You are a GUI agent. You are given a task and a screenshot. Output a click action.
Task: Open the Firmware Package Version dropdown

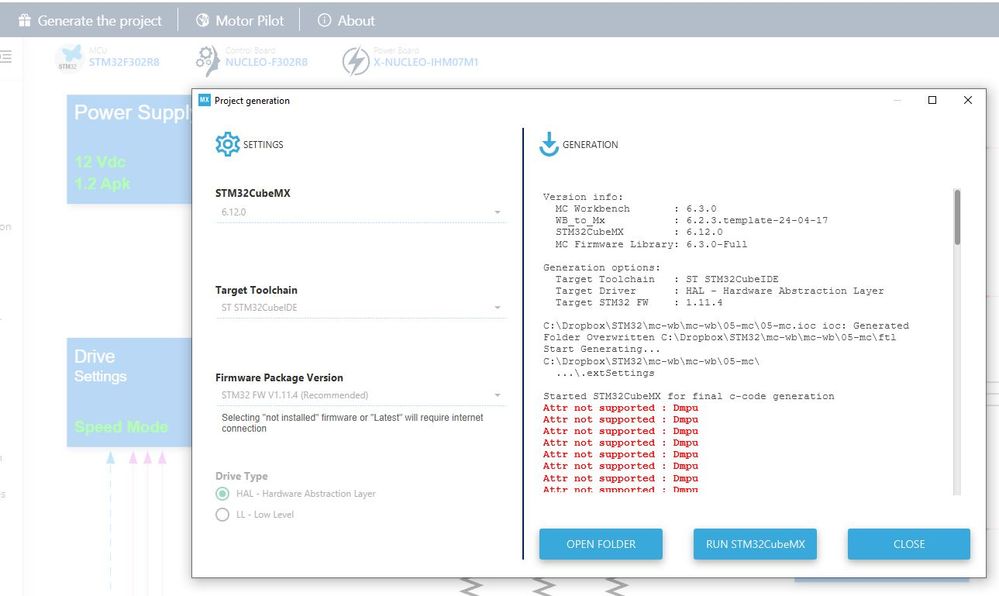[x=361, y=395]
